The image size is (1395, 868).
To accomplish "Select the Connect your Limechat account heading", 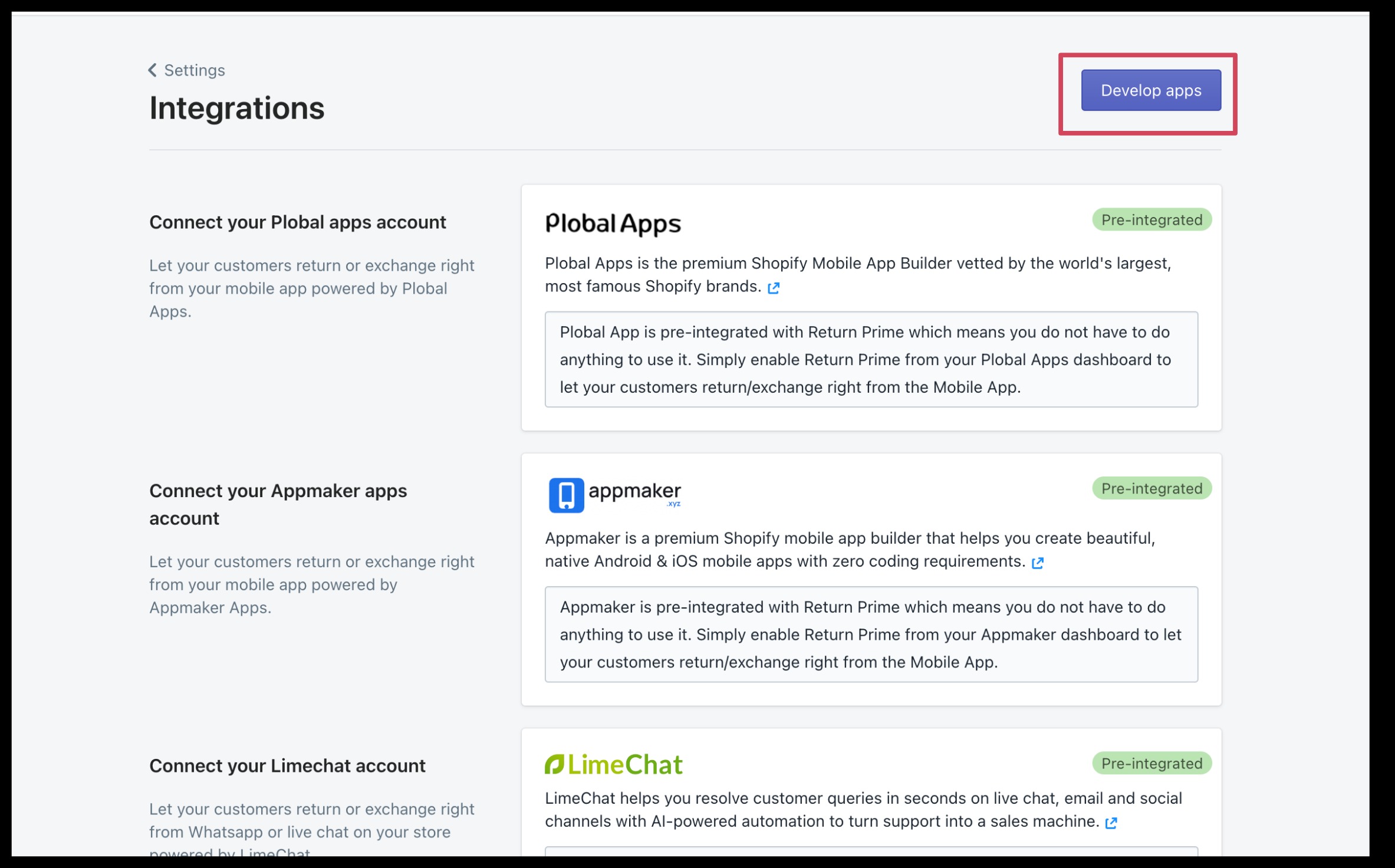I will [287, 765].
